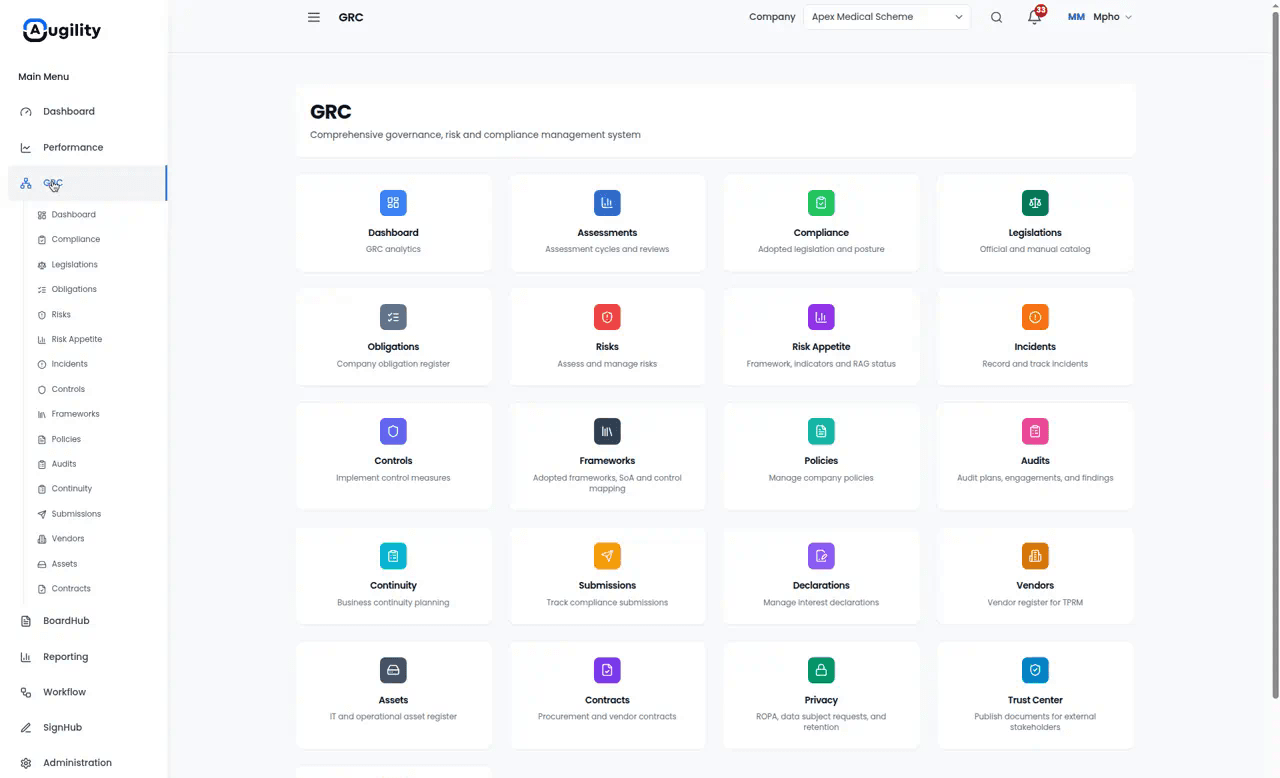Expand BoardHub in the main menu
This screenshot has height=778, width=1280.
point(88,621)
